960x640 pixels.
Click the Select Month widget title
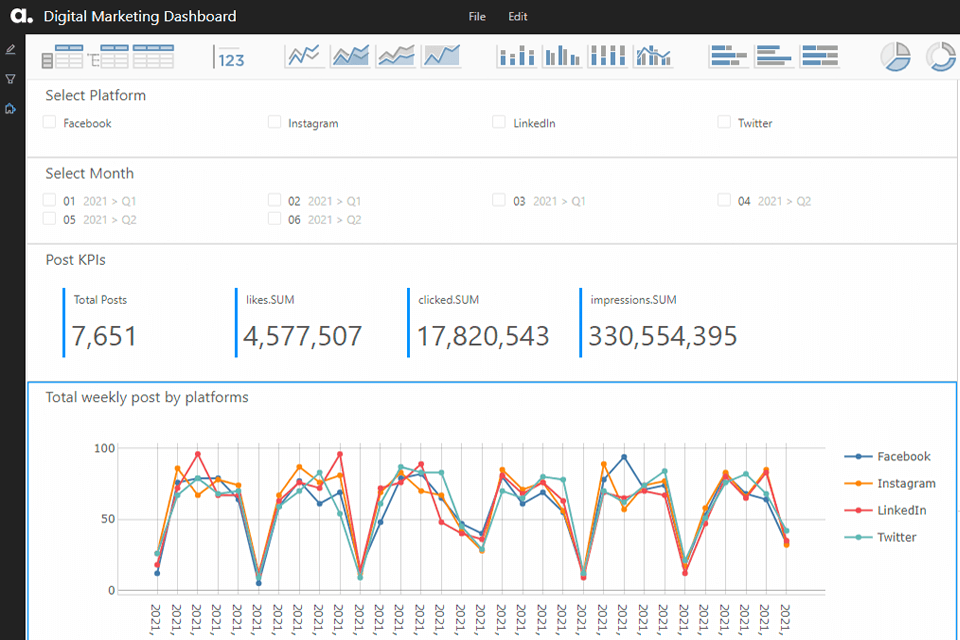[x=89, y=173]
